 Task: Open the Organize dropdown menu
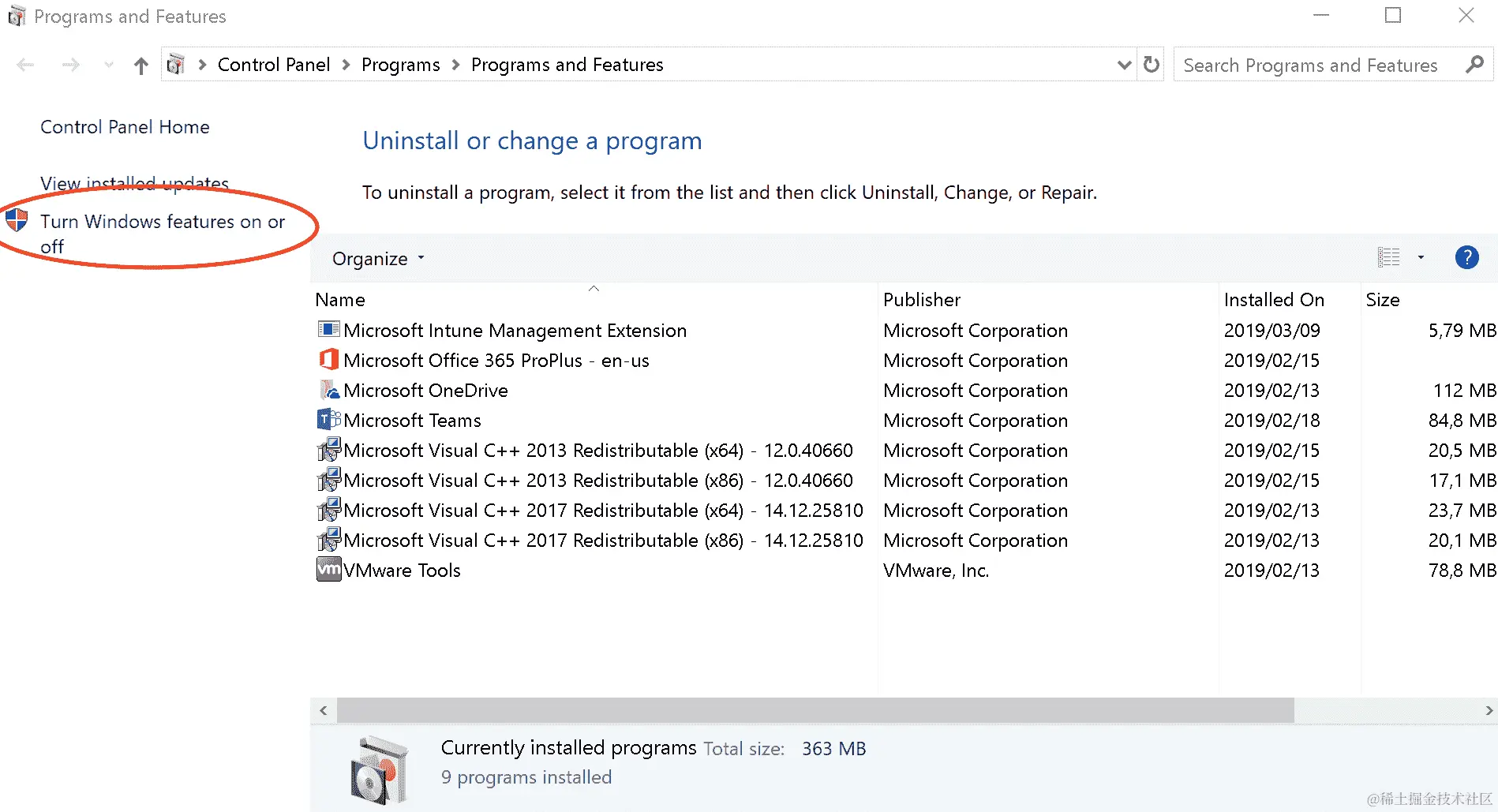[378, 259]
